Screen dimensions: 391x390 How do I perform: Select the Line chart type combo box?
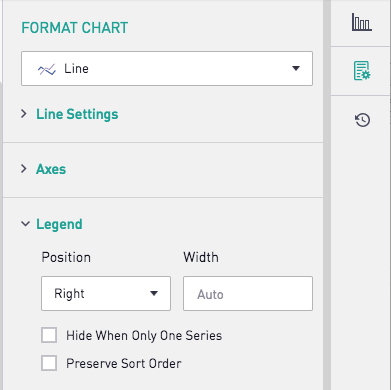pos(167,68)
